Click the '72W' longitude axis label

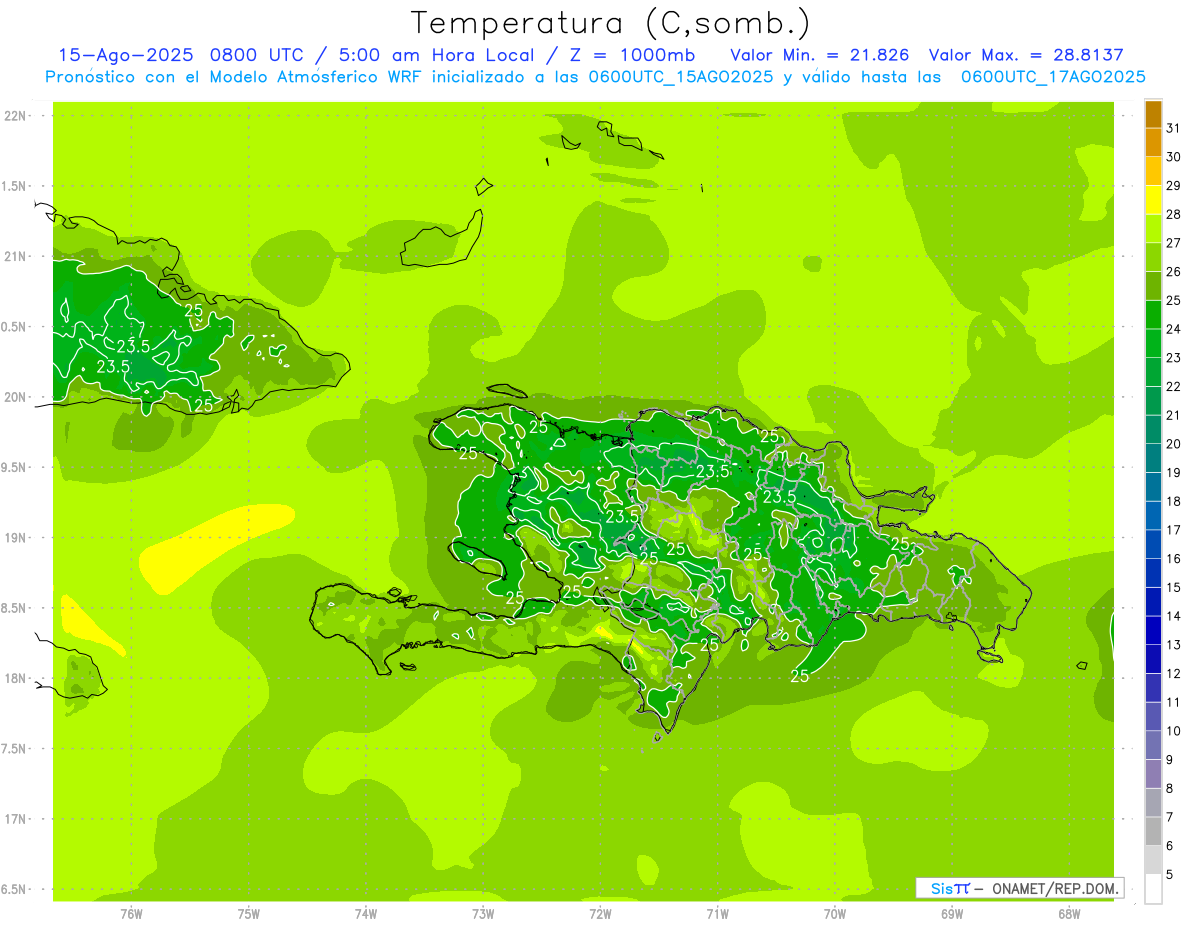click(x=600, y=913)
